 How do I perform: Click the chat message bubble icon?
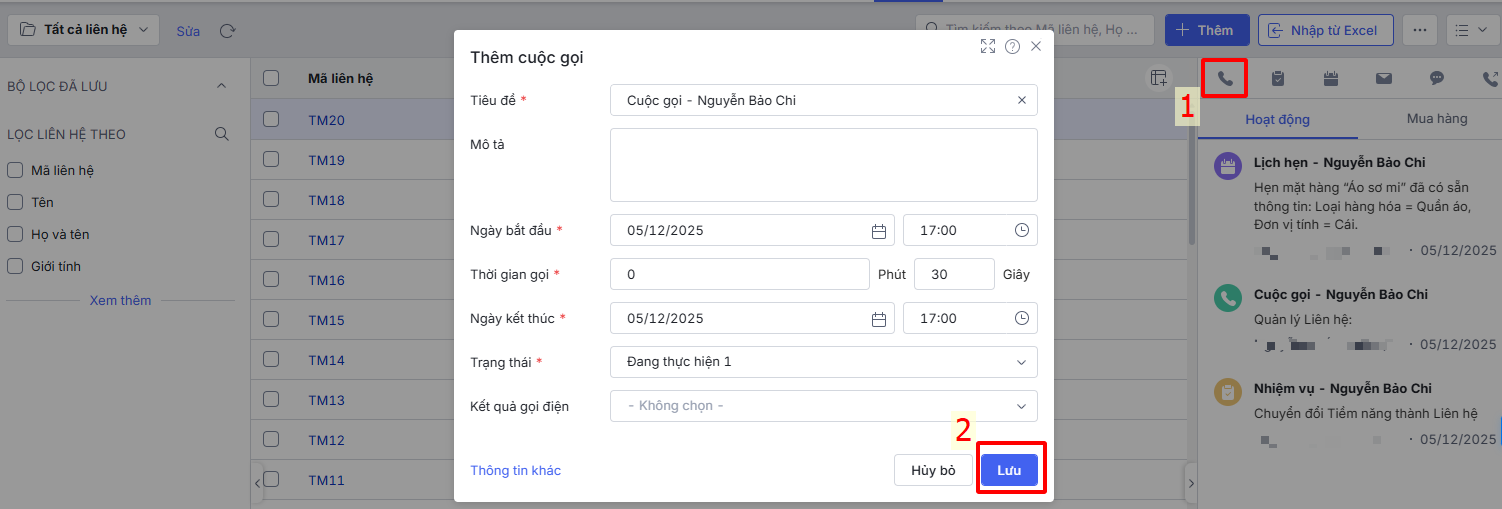point(1437,78)
